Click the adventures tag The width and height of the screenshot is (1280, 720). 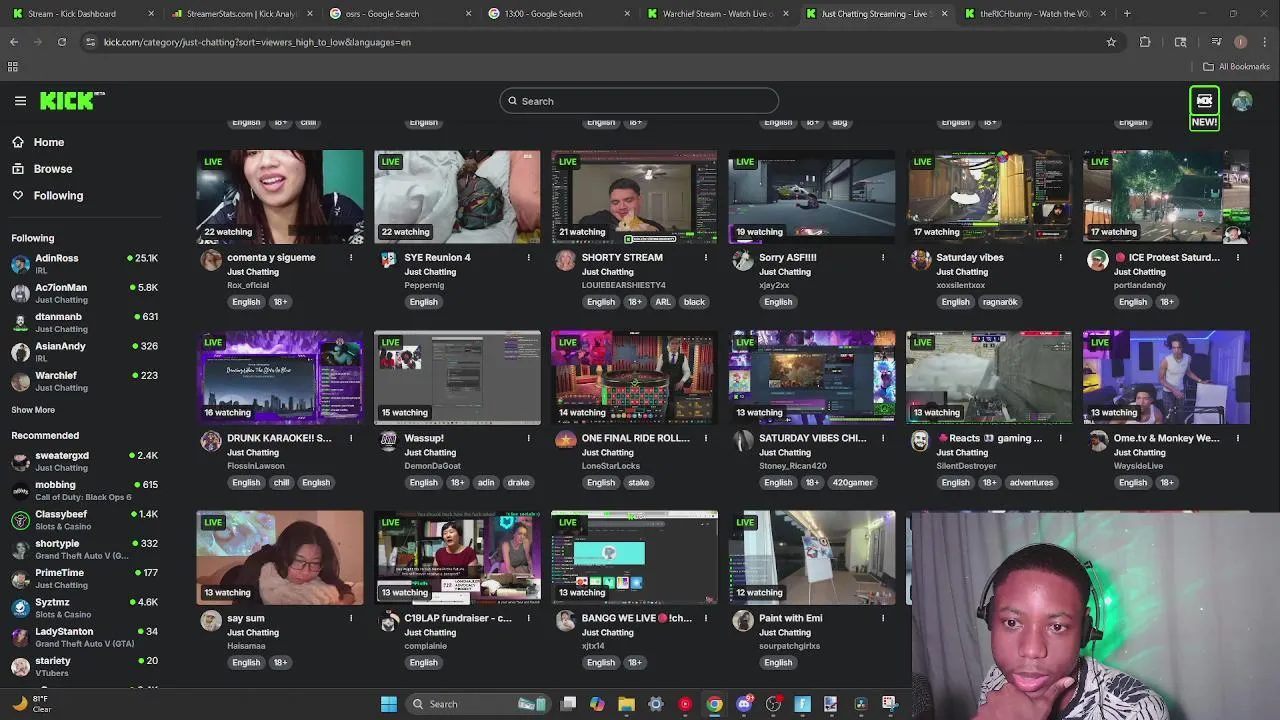coord(1031,482)
